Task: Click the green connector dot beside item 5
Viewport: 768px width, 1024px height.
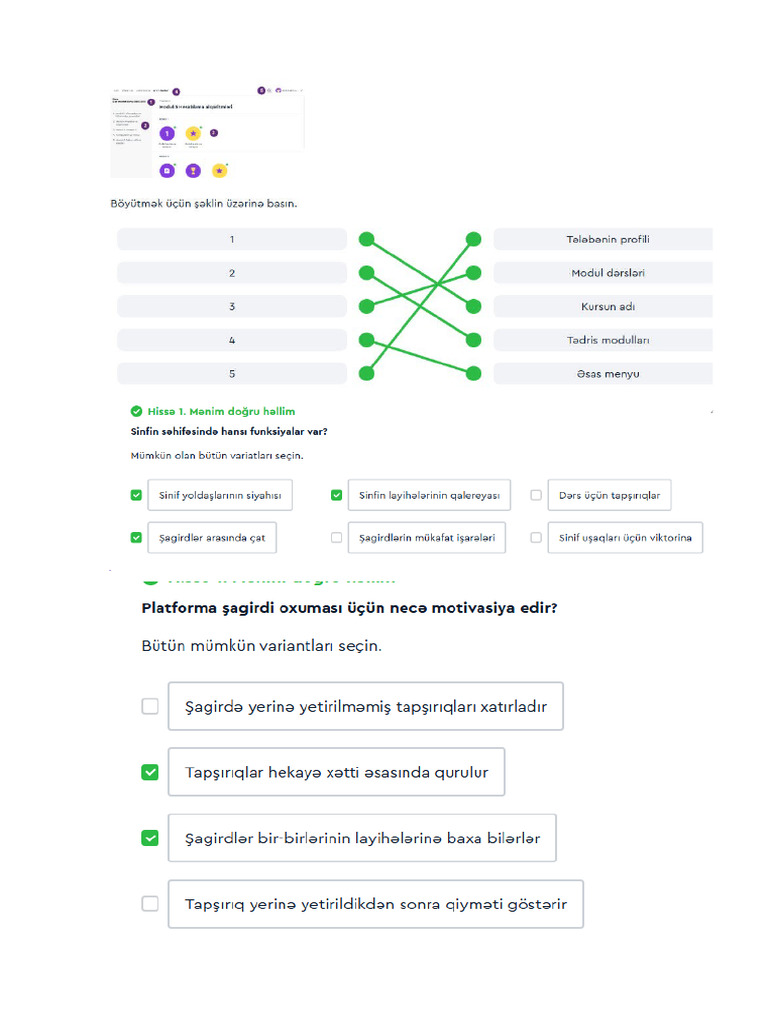Action: click(366, 374)
